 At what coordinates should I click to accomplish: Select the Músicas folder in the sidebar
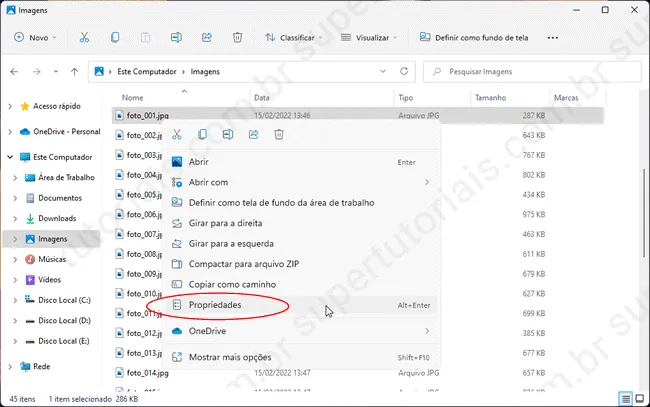52,259
